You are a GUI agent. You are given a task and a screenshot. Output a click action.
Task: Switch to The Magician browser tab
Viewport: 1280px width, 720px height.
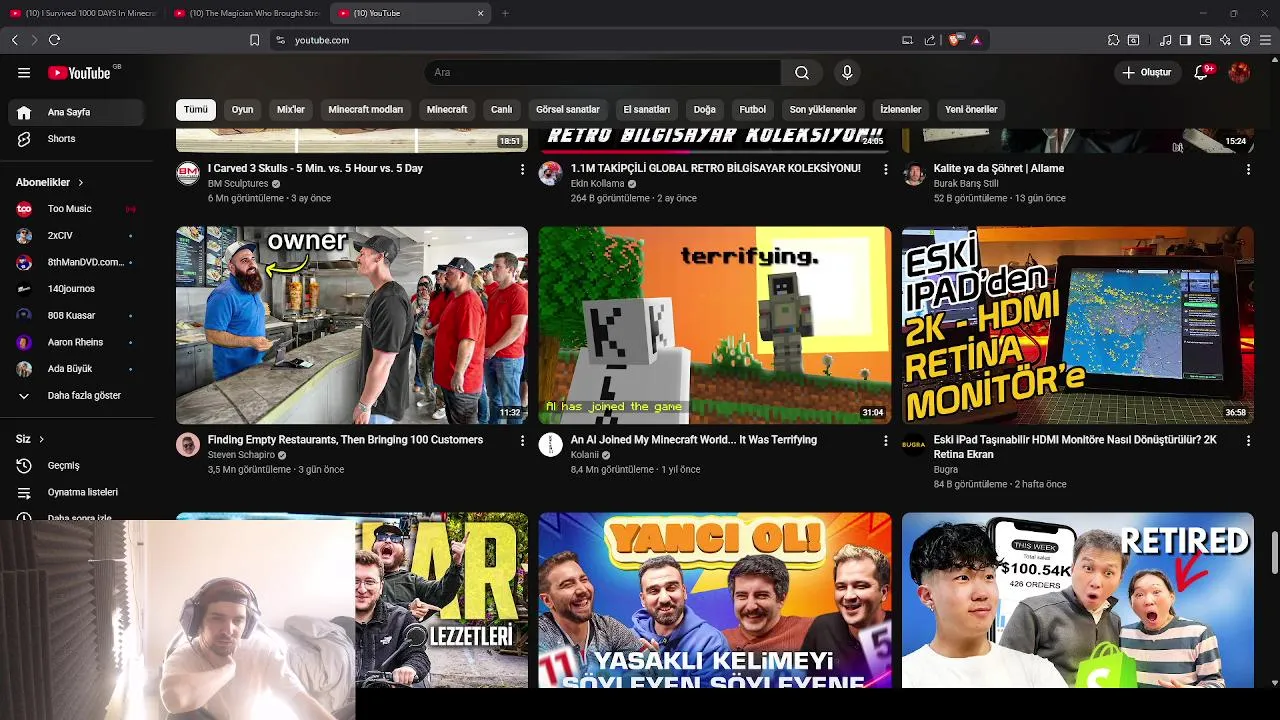click(246, 13)
